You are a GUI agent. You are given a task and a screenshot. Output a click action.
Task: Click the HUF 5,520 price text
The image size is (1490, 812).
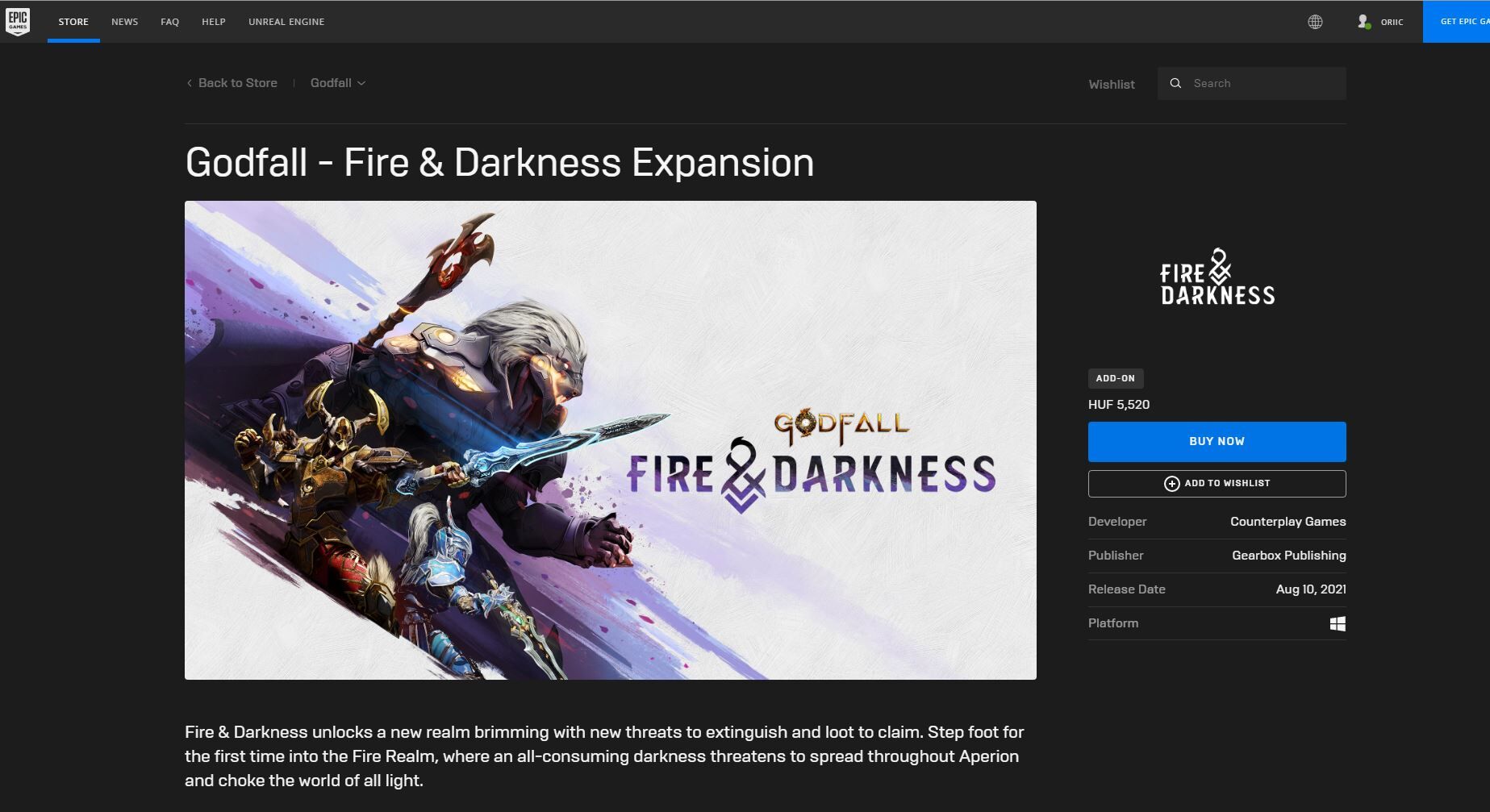(1119, 405)
